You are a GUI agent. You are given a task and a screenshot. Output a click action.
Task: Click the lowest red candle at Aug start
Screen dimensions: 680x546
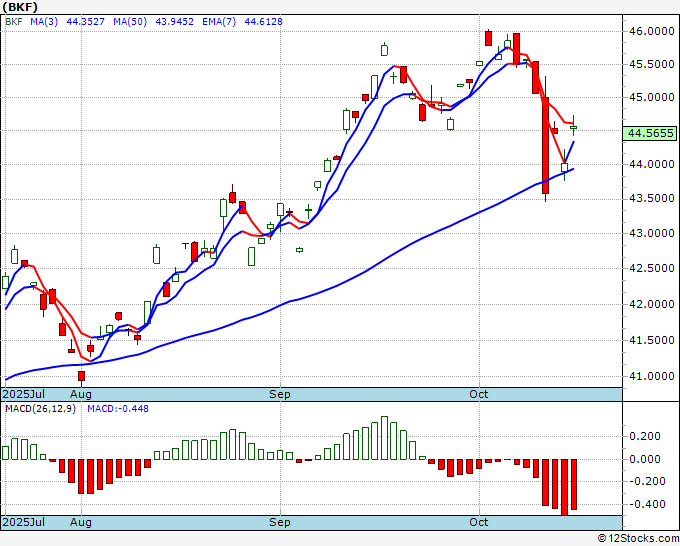pyautogui.click(x=81, y=376)
